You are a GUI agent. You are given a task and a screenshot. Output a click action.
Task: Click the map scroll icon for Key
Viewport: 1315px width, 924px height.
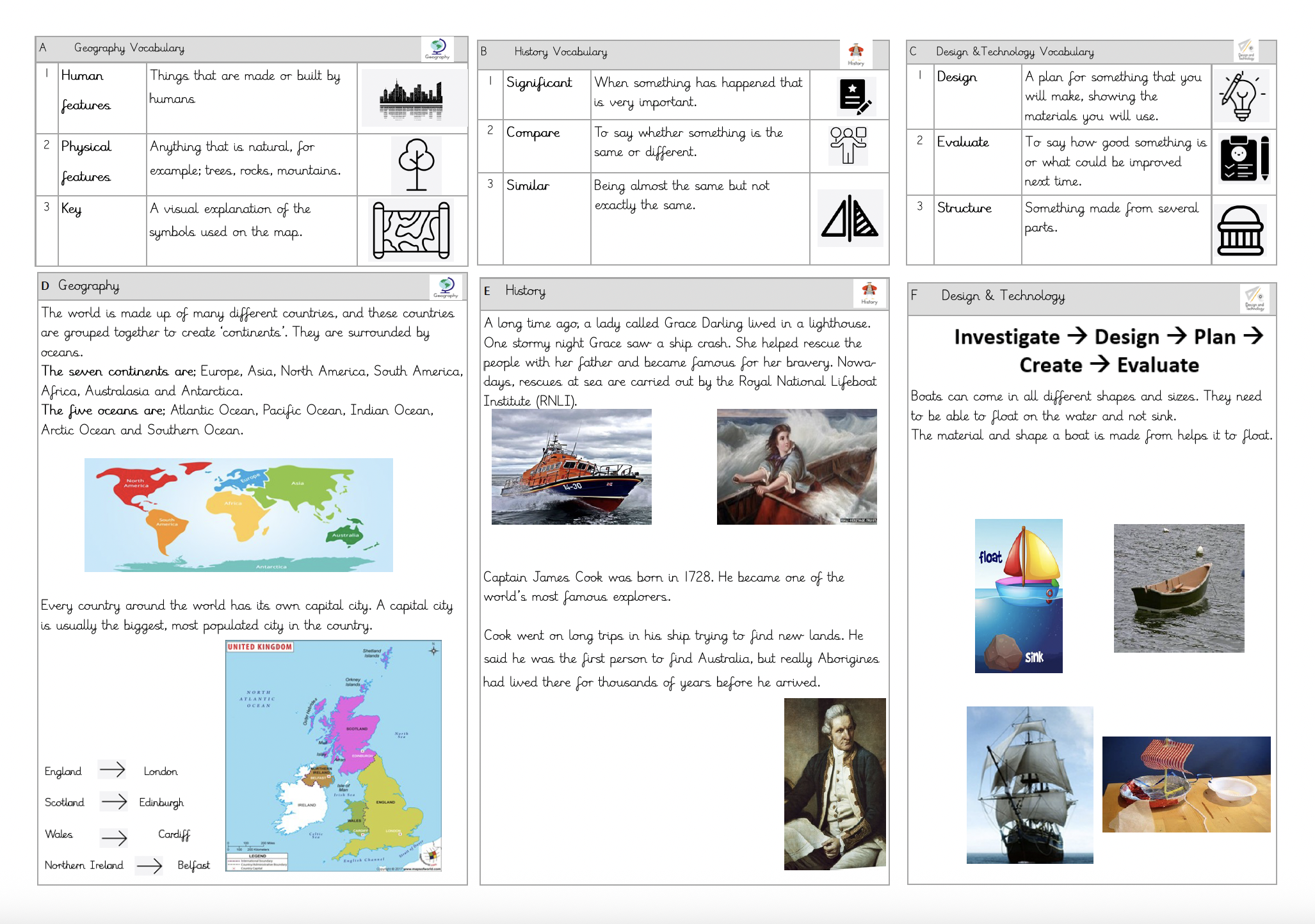[411, 230]
